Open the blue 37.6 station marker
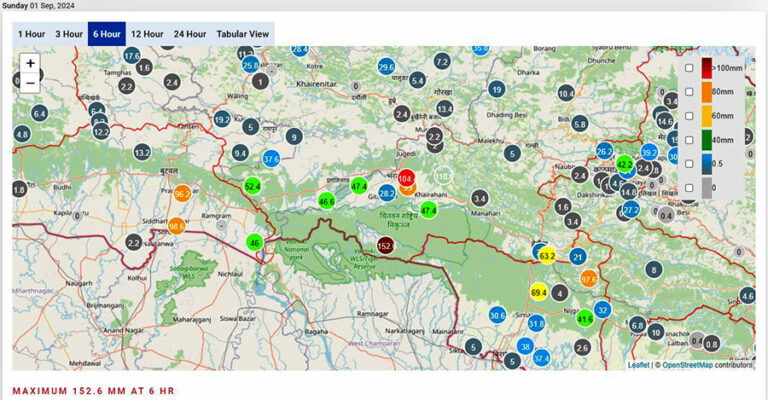 [271, 158]
